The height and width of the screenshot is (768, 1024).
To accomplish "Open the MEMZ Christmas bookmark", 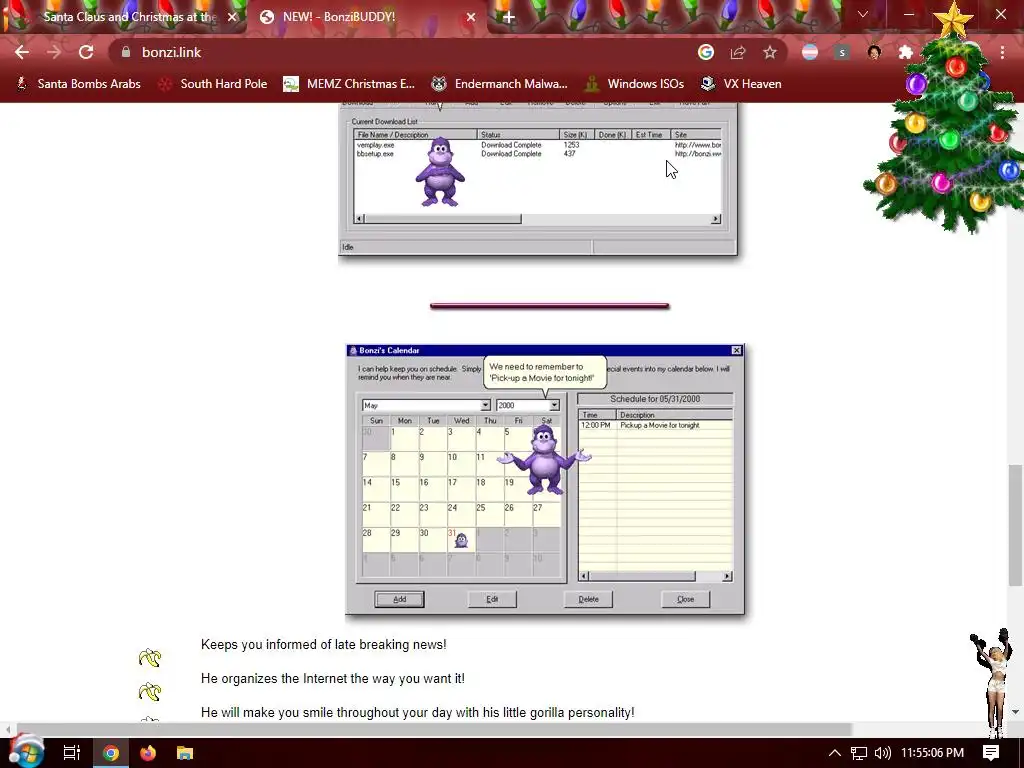I will coord(349,84).
